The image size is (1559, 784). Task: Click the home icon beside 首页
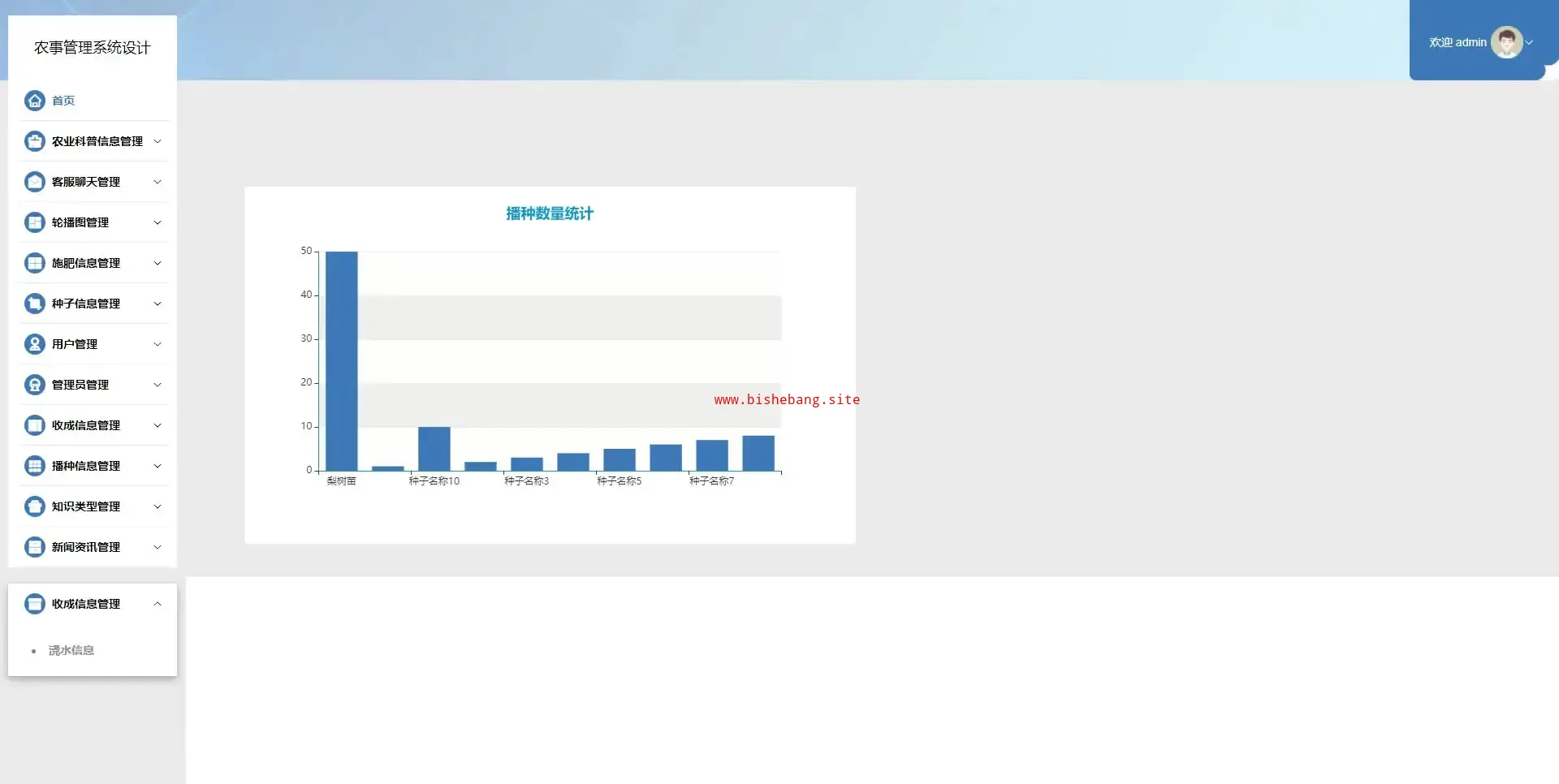click(35, 101)
